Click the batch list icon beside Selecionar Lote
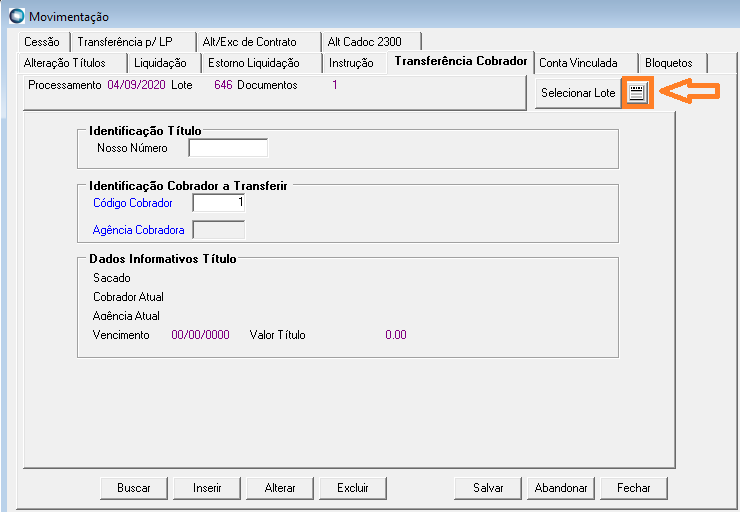Image resolution: width=740 pixels, height=512 pixels. coord(637,92)
